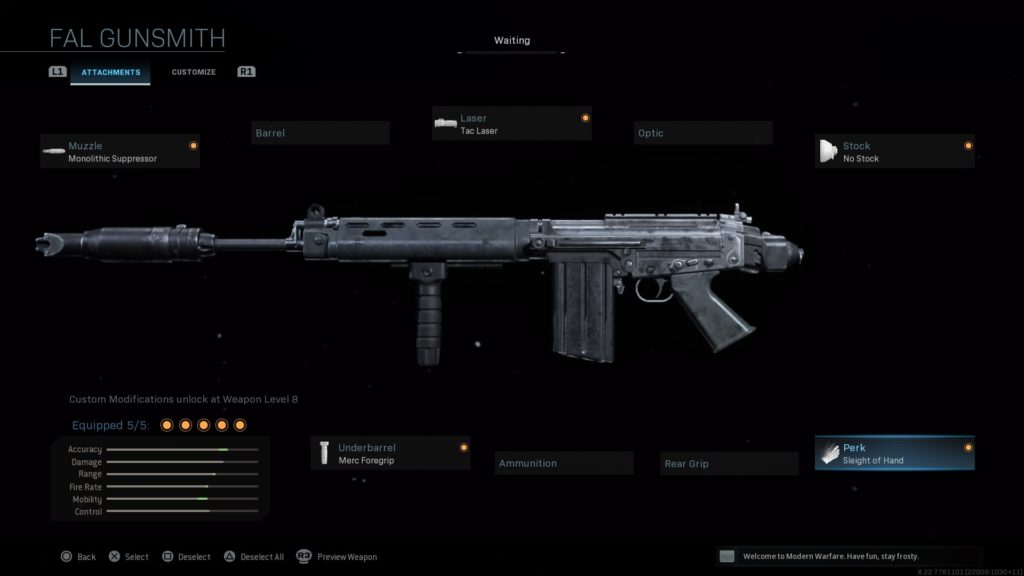Open the empty Ammunition attachment slot

564,463
